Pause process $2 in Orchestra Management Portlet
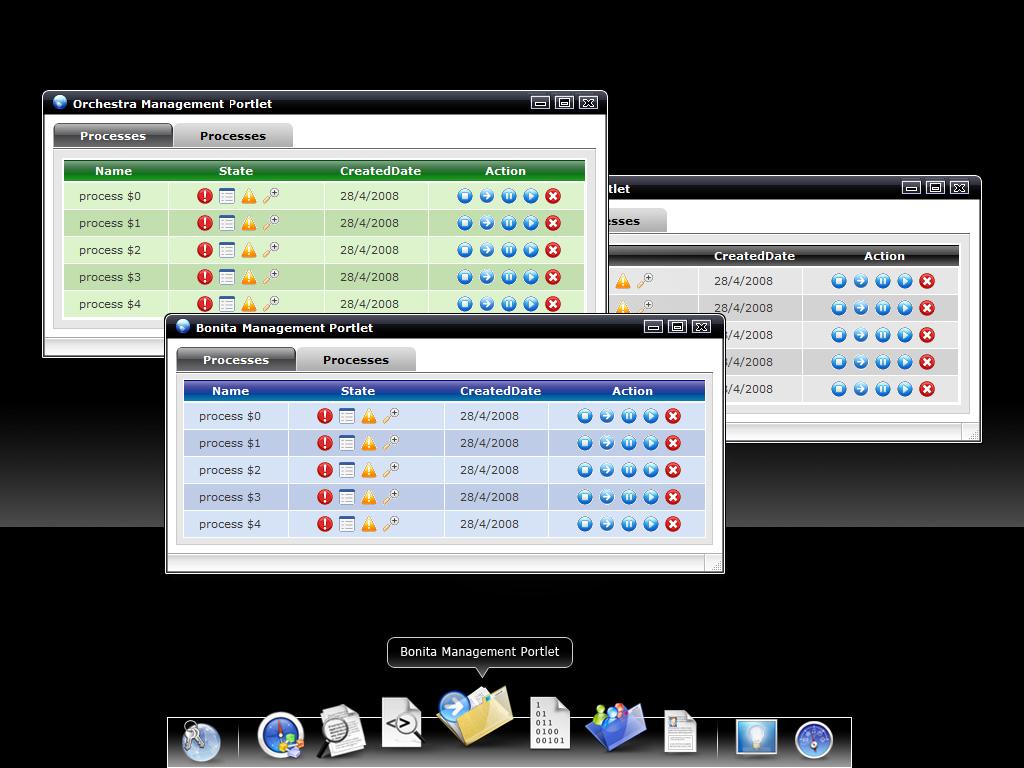Viewport: 1024px width, 768px height. tap(509, 250)
